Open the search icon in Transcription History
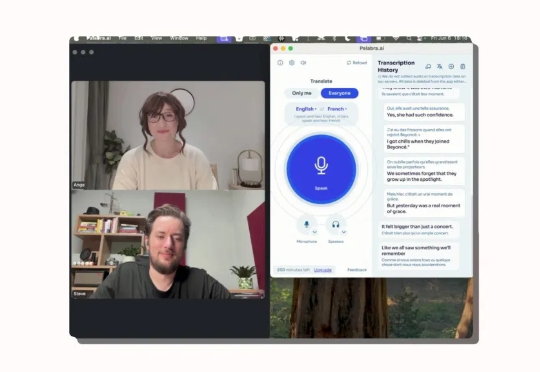This screenshot has width=540, height=372. pyautogui.click(x=428, y=66)
